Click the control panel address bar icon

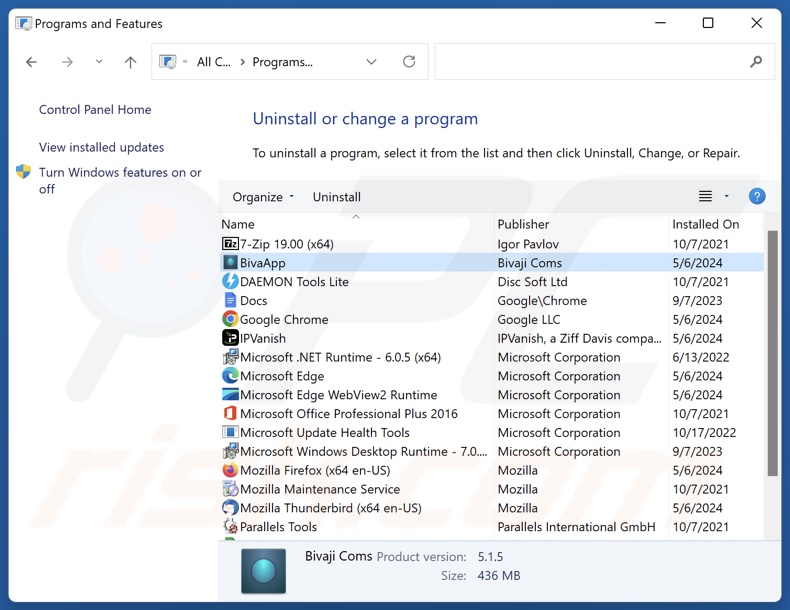click(x=167, y=61)
